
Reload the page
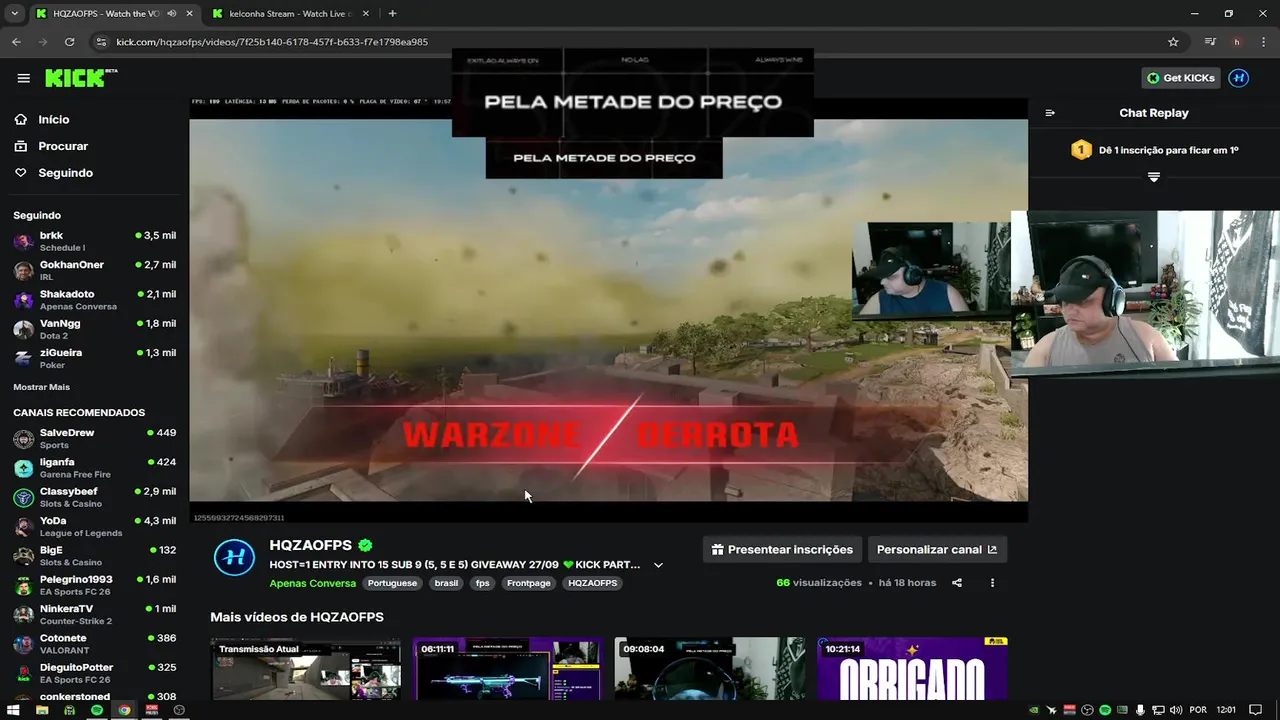click(x=69, y=42)
